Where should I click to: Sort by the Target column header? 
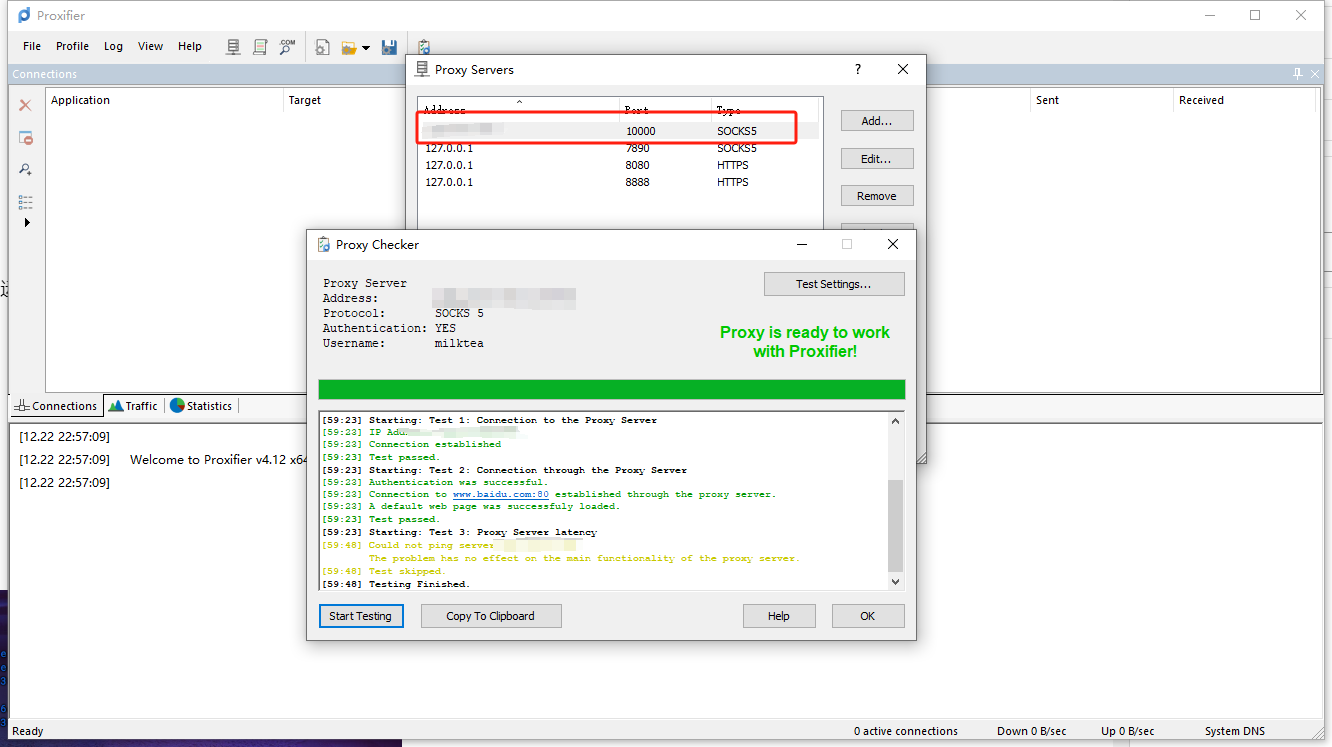coord(345,100)
